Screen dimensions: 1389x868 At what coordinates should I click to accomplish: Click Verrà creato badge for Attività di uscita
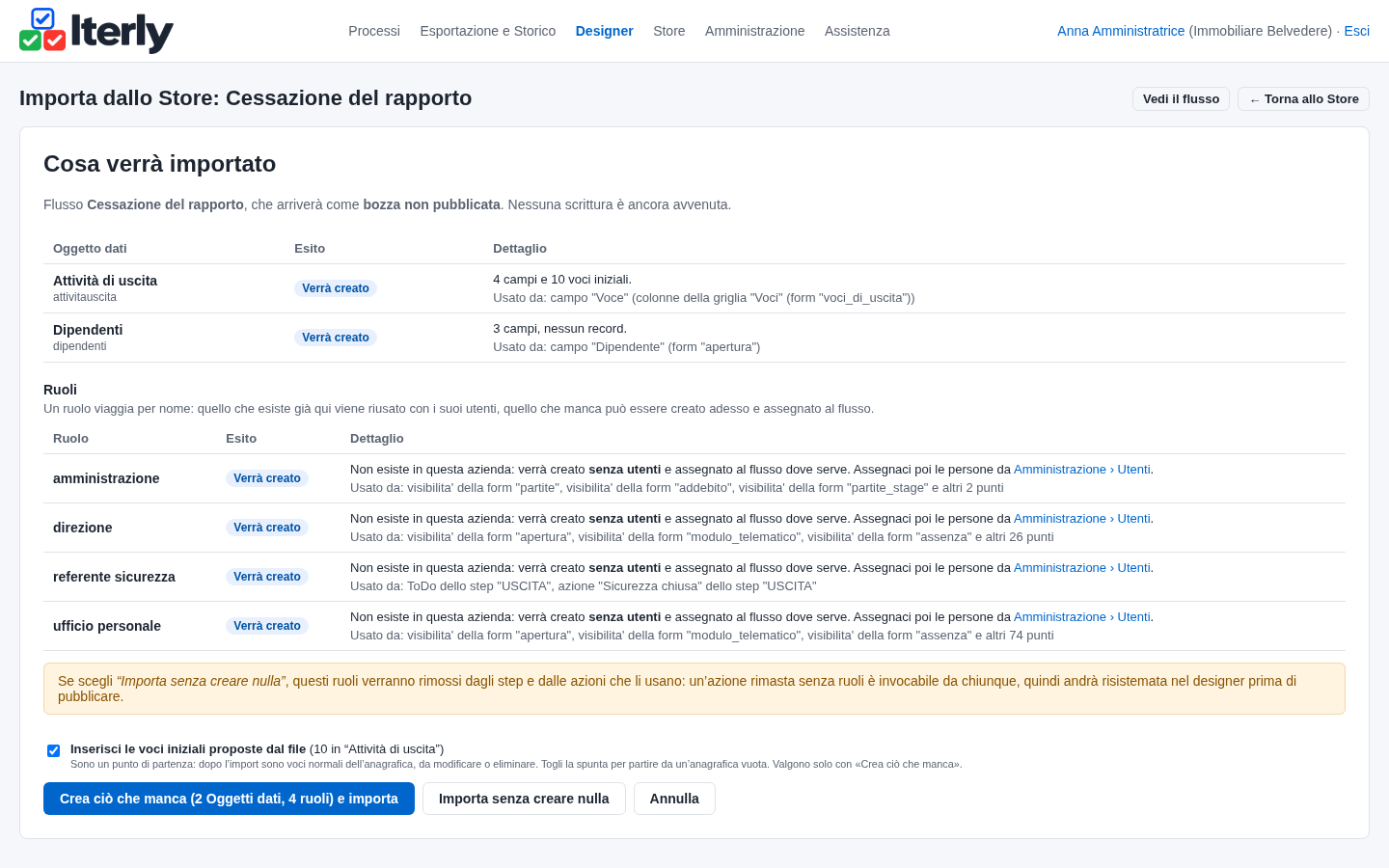(336, 288)
